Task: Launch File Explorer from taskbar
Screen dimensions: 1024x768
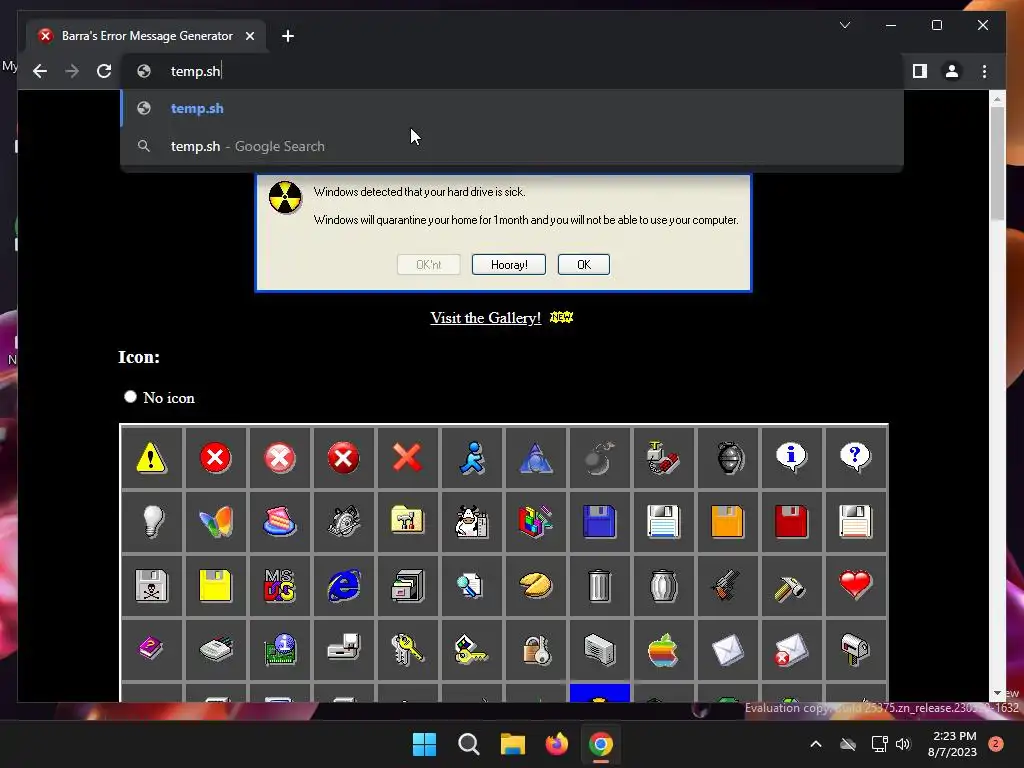Action: [513, 744]
